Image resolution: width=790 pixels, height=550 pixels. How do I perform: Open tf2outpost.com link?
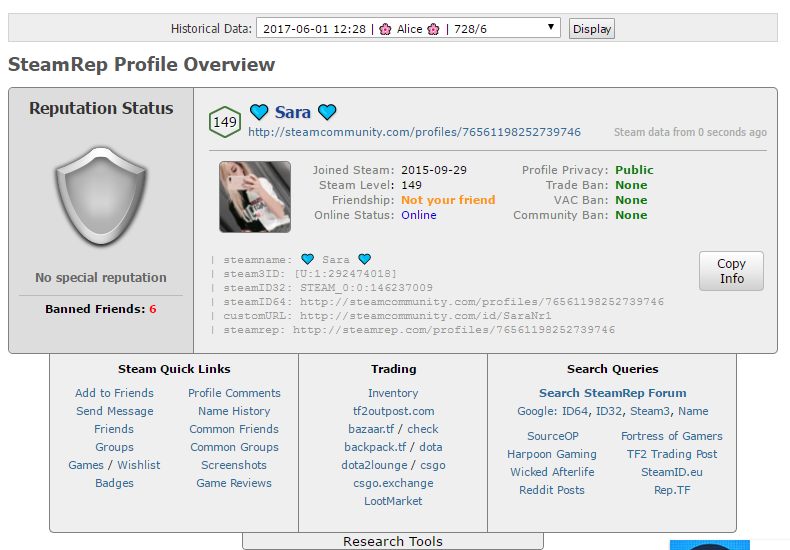pos(393,411)
